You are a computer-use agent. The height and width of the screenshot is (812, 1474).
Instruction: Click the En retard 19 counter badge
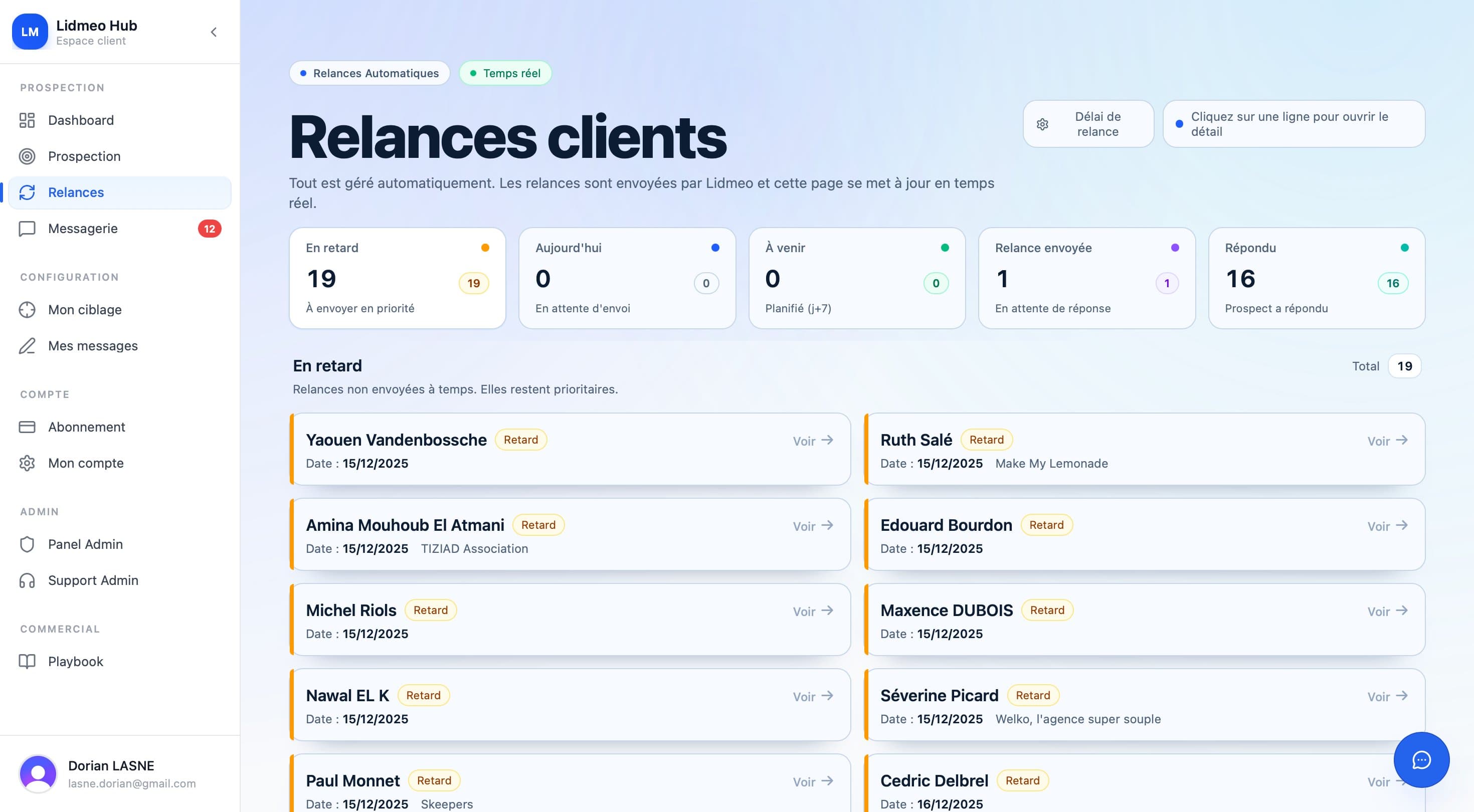[x=473, y=283]
